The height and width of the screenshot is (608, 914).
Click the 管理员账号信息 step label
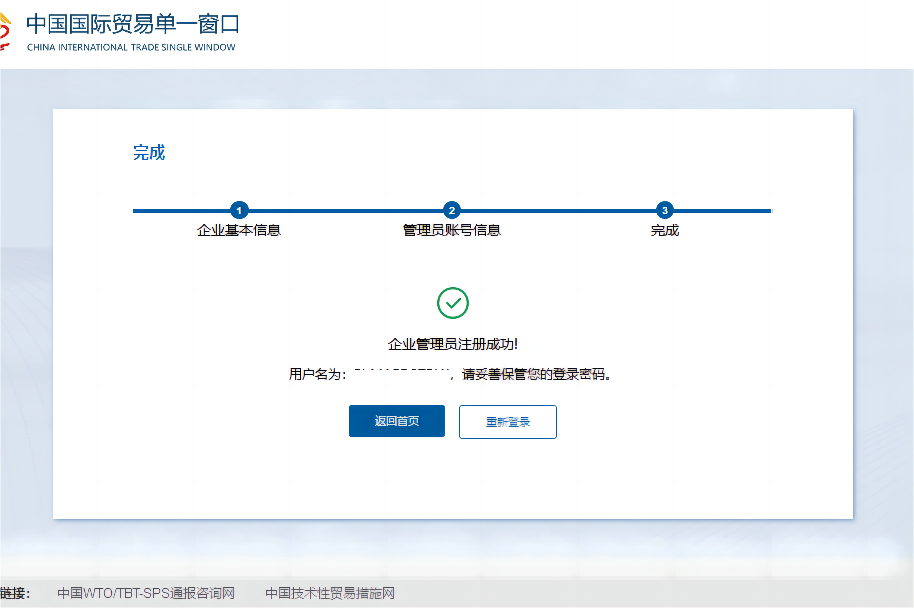point(452,230)
